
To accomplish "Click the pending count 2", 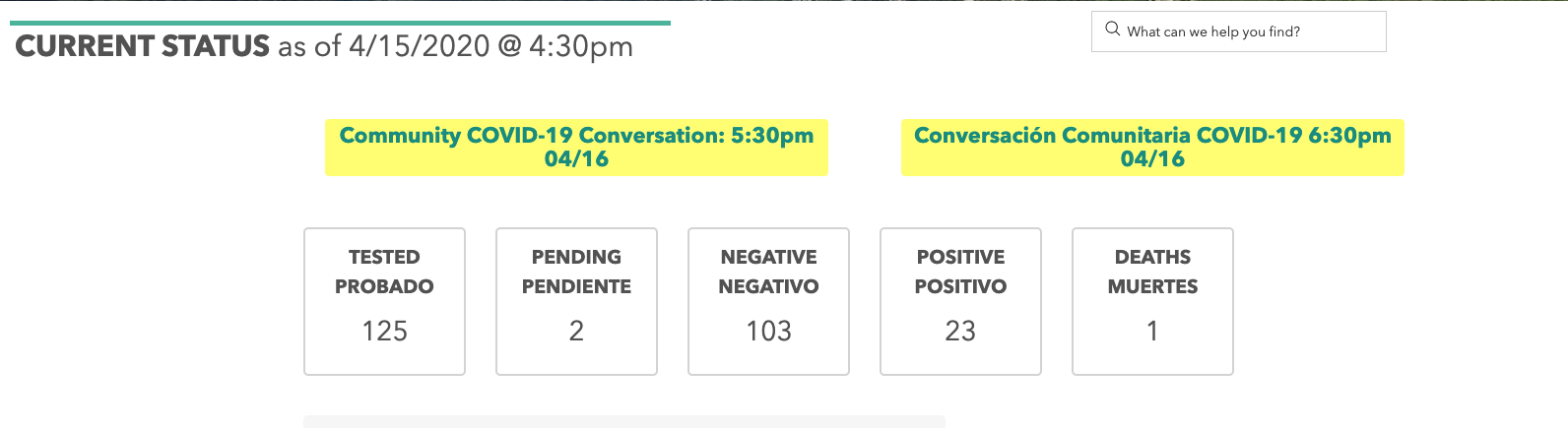I will click(576, 331).
